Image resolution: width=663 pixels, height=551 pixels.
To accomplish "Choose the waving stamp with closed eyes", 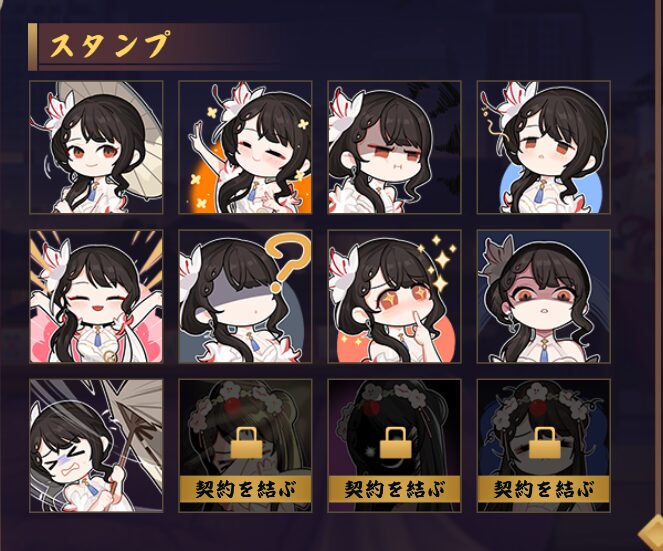I will coord(245,147).
